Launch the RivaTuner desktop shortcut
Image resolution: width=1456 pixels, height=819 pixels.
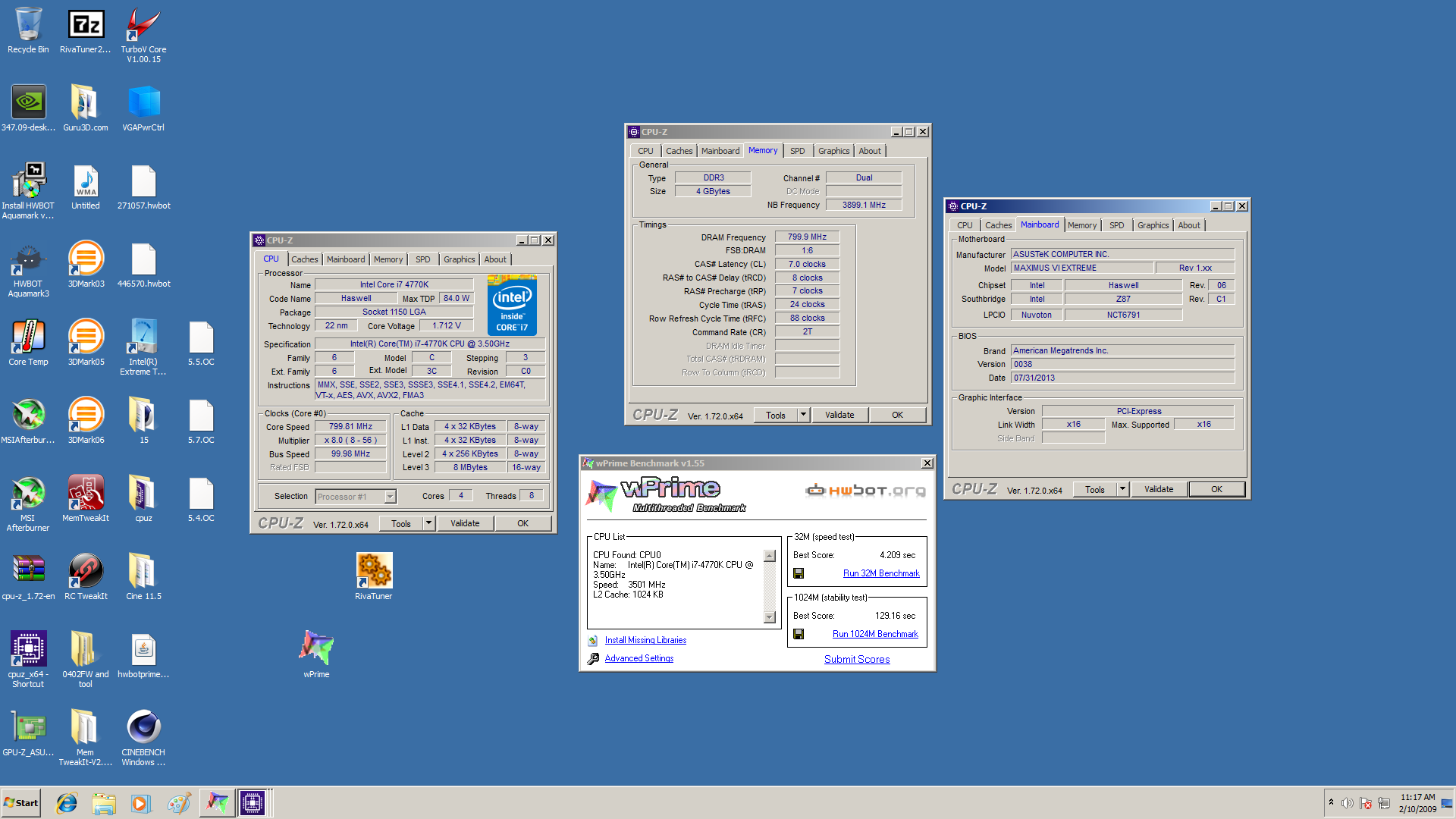click(x=374, y=577)
